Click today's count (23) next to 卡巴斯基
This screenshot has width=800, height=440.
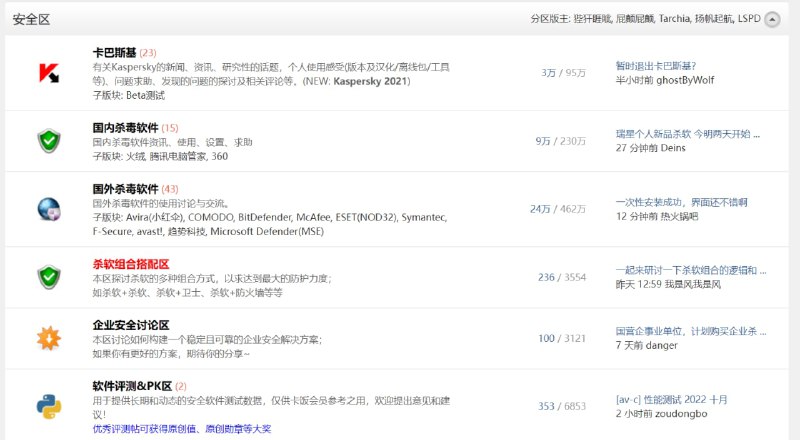(148, 53)
